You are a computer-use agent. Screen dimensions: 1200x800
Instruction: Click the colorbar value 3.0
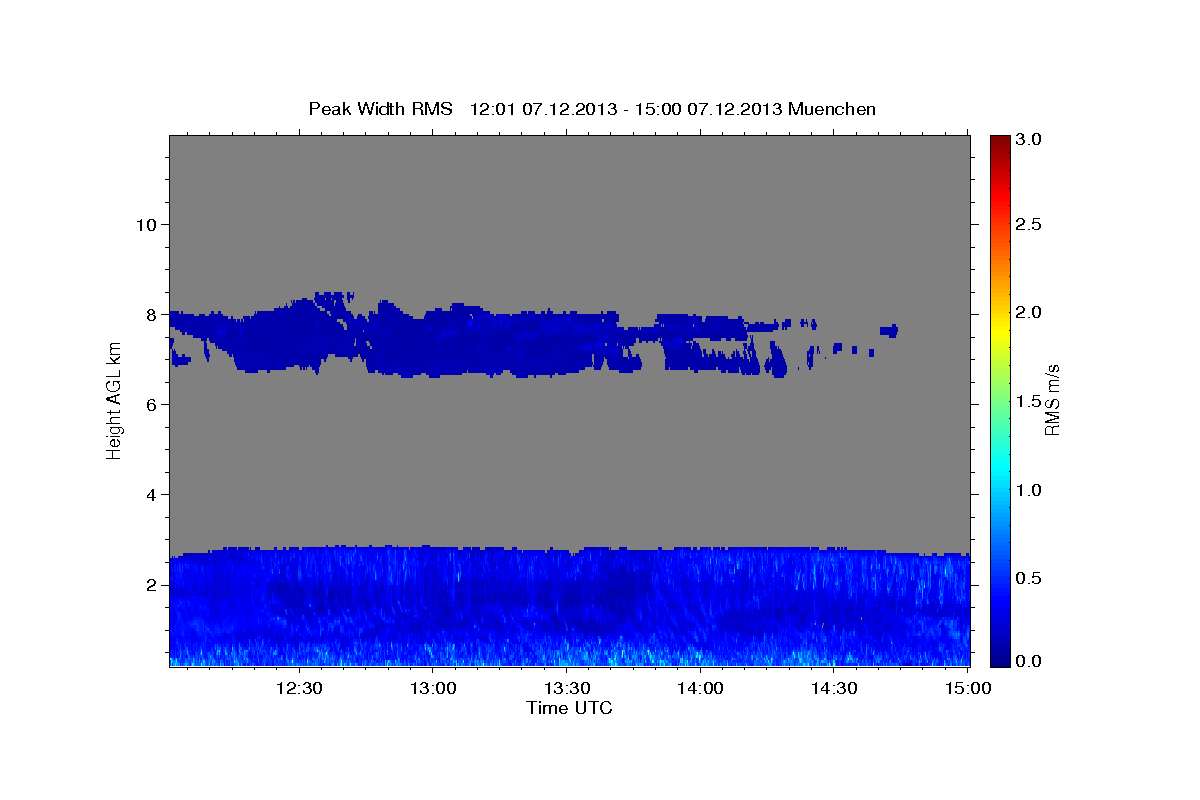(x=1030, y=140)
